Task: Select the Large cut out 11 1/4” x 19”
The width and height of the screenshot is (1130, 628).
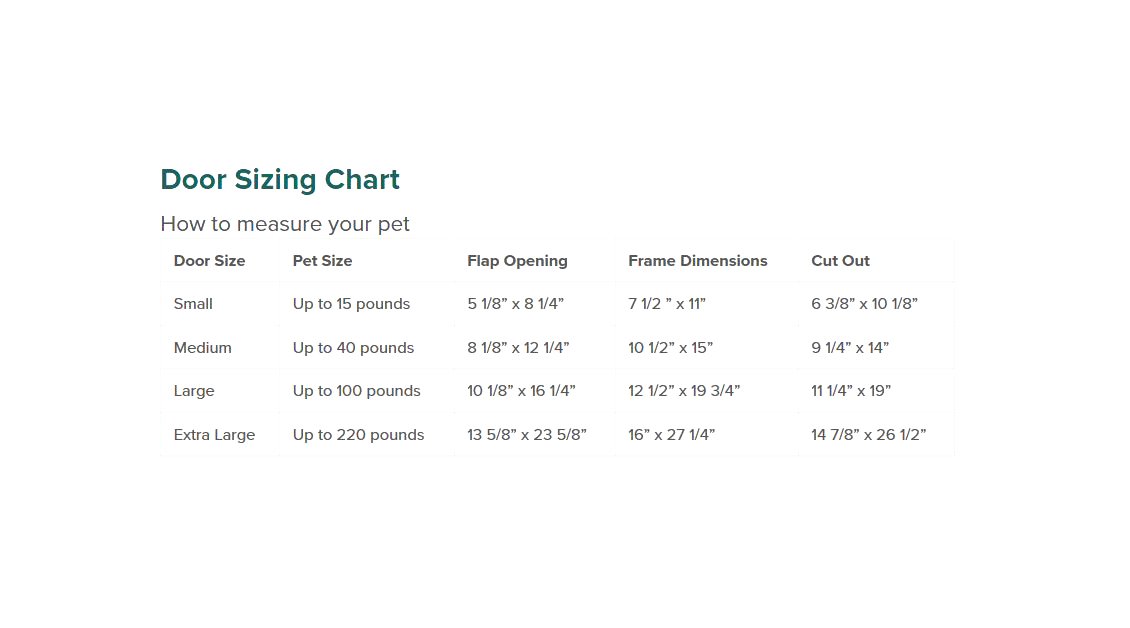Action: (850, 391)
